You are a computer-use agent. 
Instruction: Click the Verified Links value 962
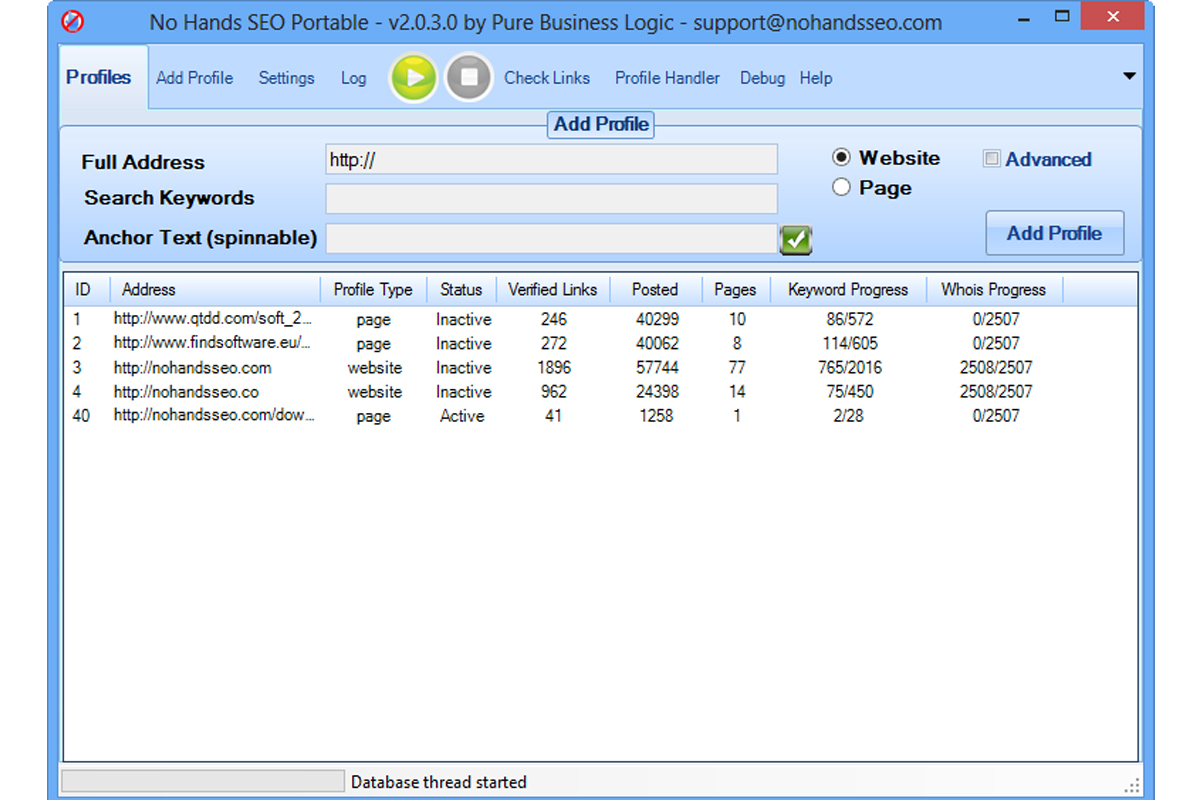[554, 392]
